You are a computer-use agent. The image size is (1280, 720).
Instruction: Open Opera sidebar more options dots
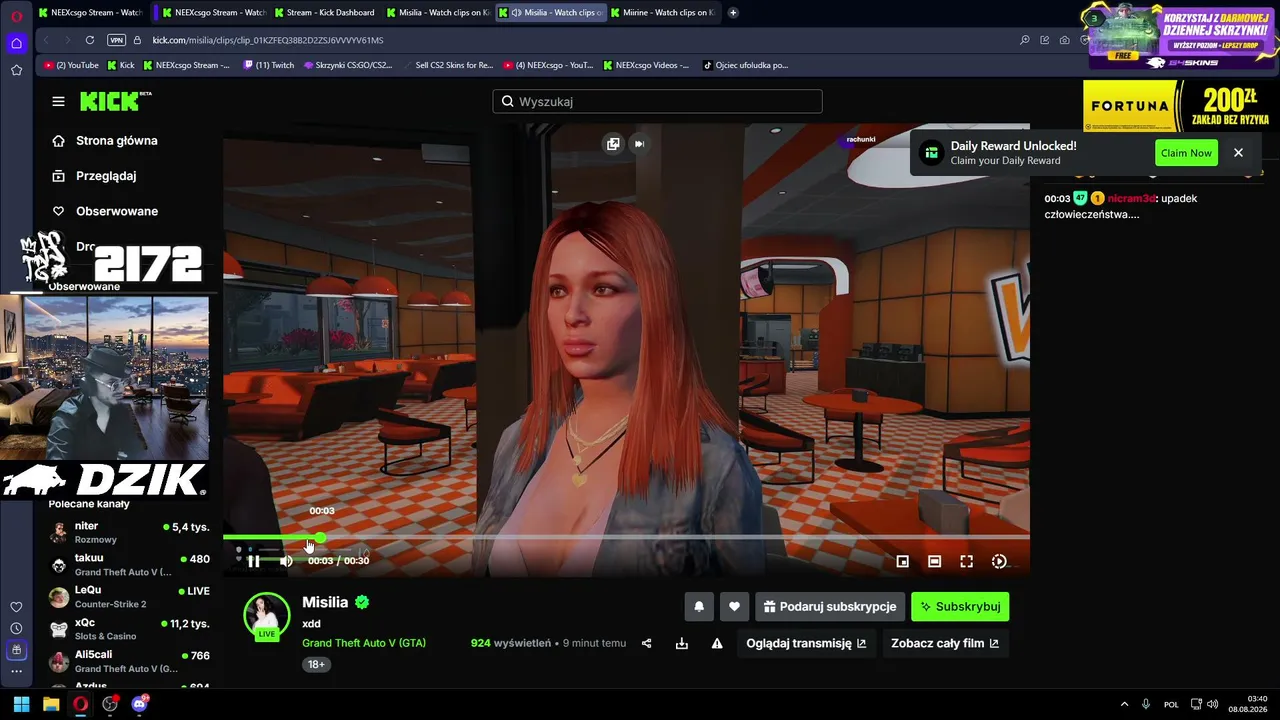16,671
